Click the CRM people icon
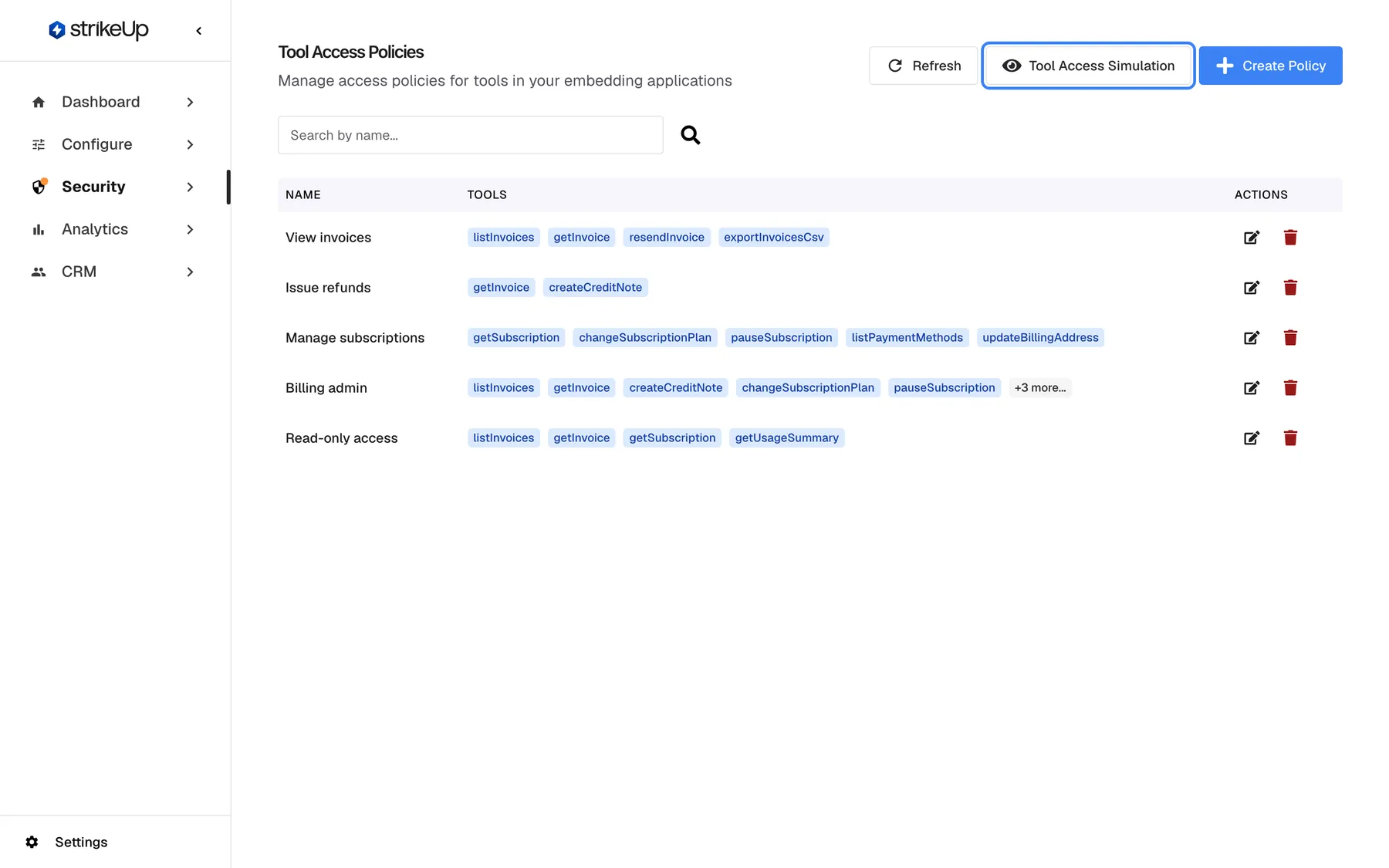 coord(39,272)
